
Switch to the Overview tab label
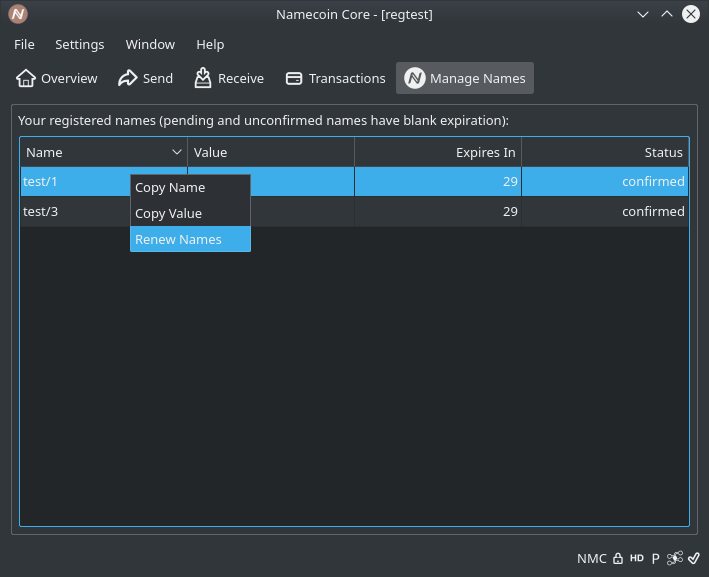coord(69,79)
